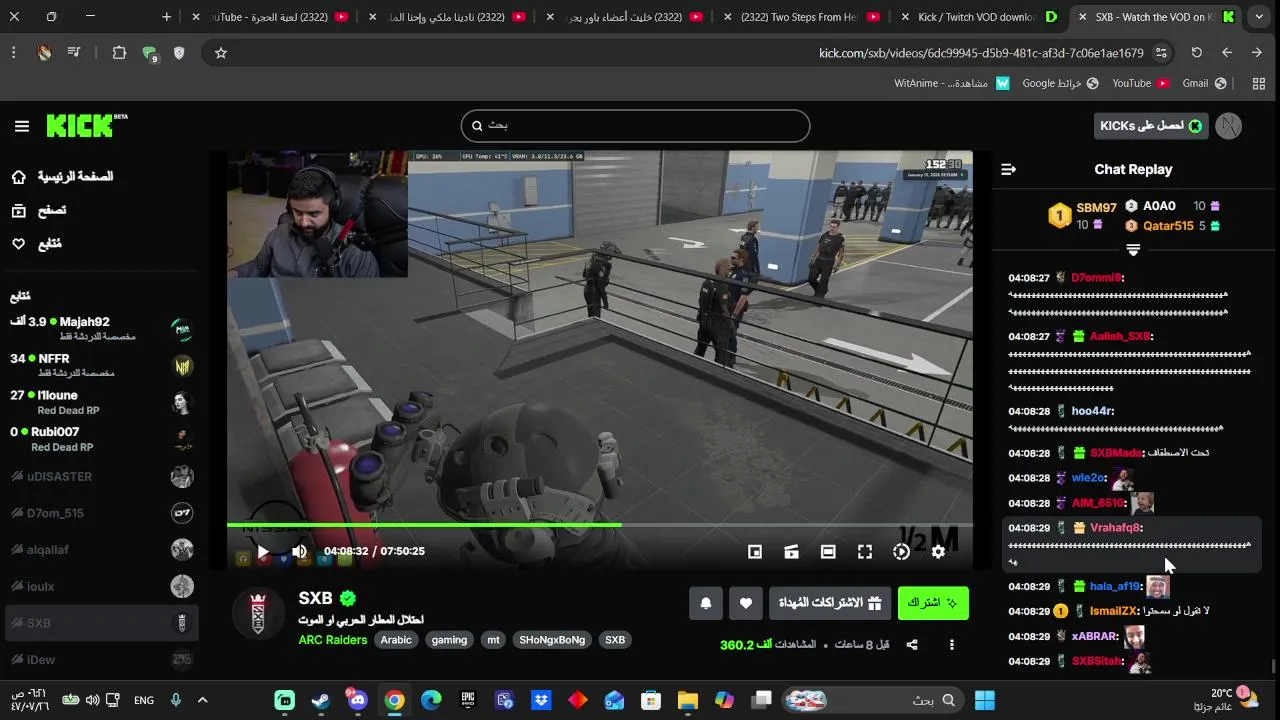Toggle follow heart for SXB
The width and height of the screenshot is (1280, 720).
(745, 603)
